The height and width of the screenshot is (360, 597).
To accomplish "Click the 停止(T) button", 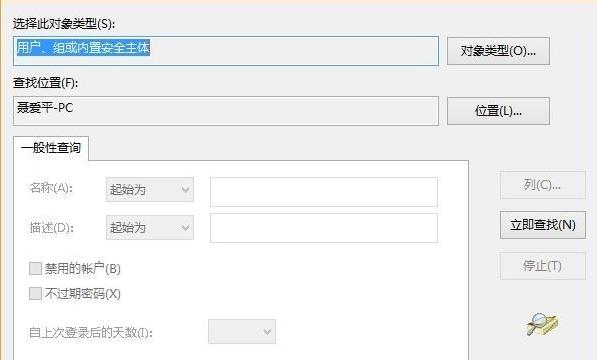I will [x=543, y=266].
